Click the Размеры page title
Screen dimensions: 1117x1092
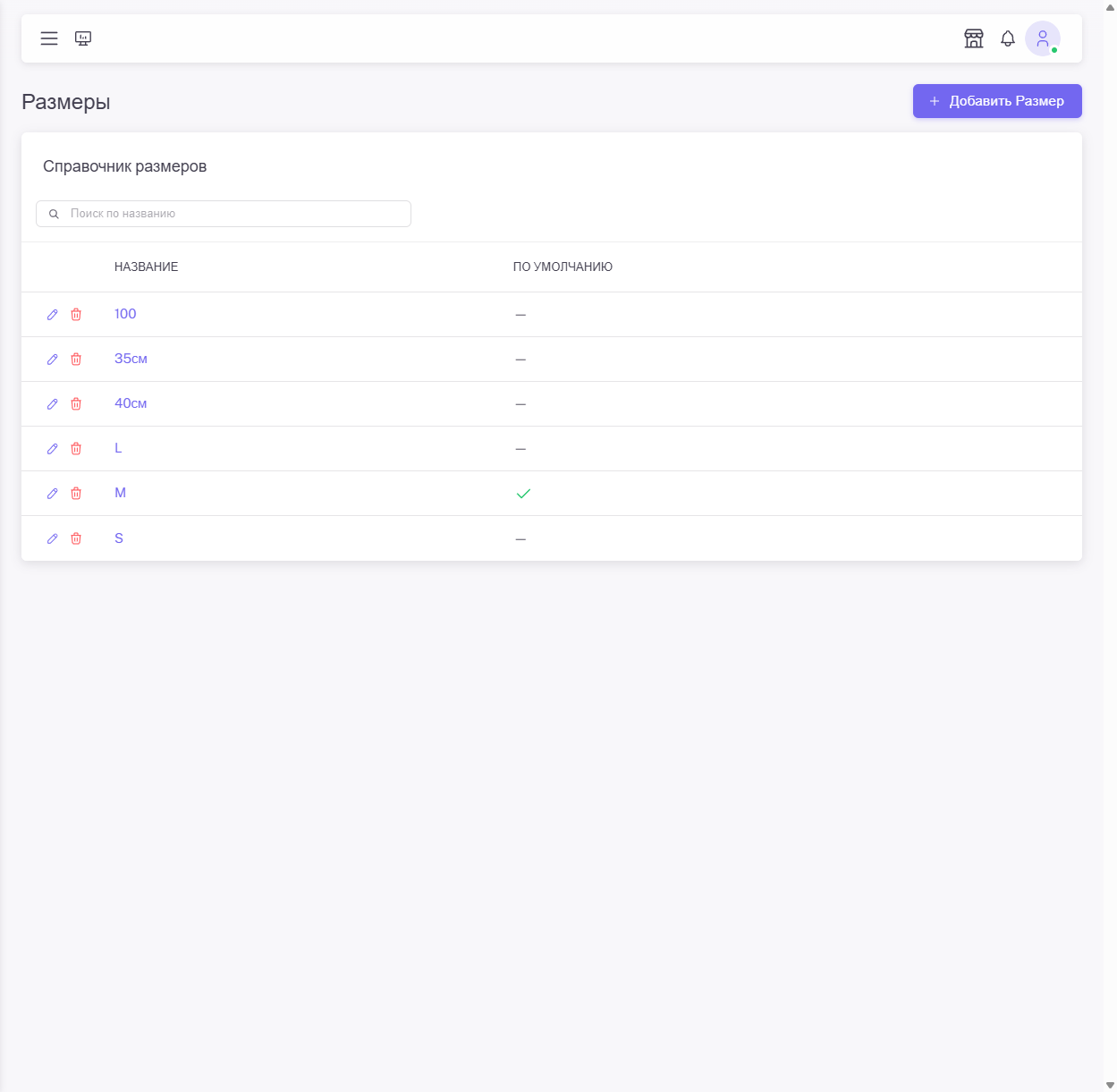(66, 102)
